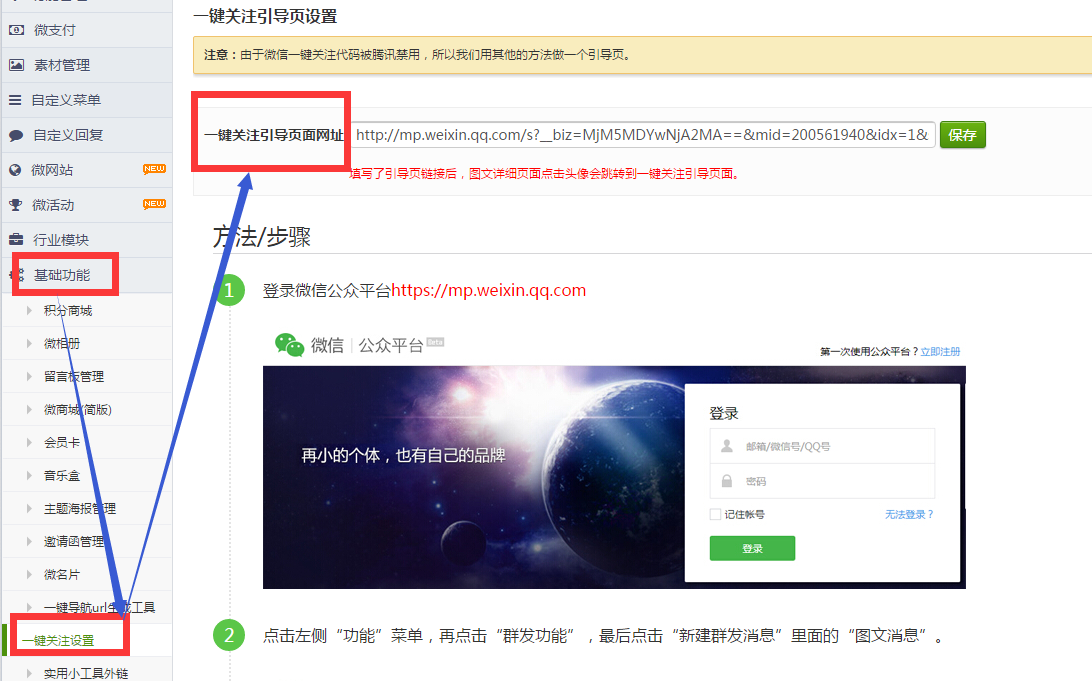Collapse the 基础功能 menu section
This screenshot has width=1092, height=681.
click(x=61, y=275)
